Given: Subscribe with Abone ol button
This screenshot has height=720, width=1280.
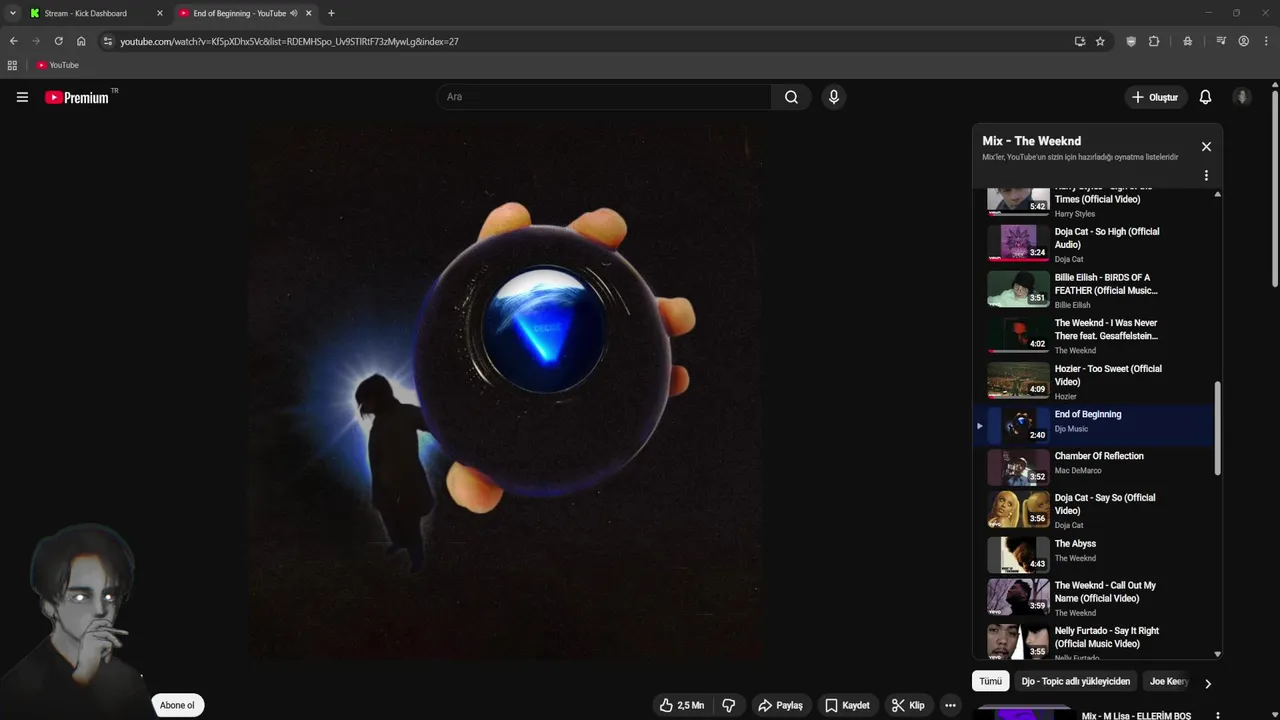Looking at the screenshot, I should click(x=177, y=705).
